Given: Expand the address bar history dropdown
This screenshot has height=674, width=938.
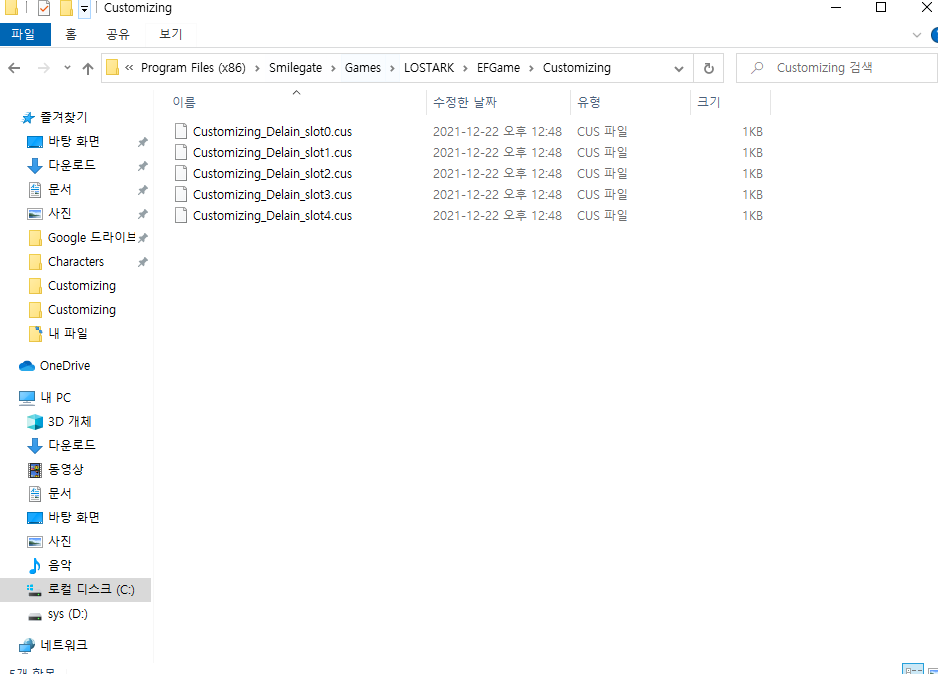Looking at the screenshot, I should (679, 68).
